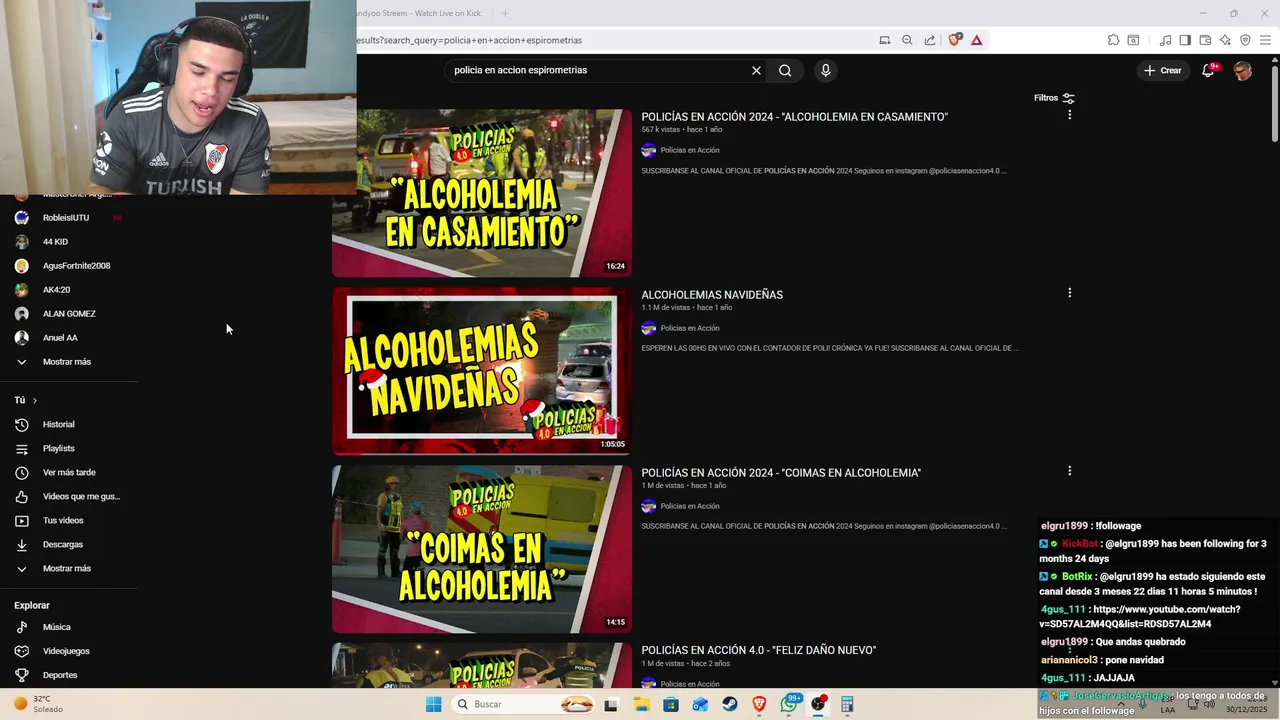Click the install app icon in address bar
This screenshot has width=1280, height=720.
tap(884, 40)
